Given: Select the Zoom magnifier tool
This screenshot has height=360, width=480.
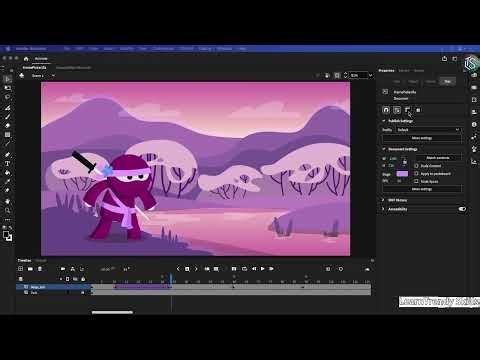Looking at the screenshot, I should [x=7, y=210].
